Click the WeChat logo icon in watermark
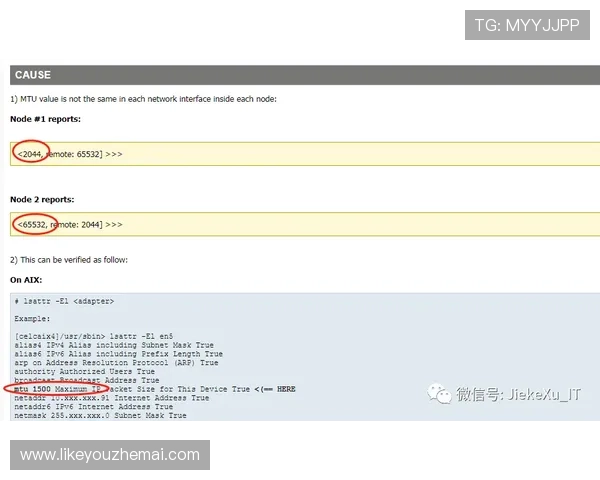This screenshot has width=600, height=480. 439,394
